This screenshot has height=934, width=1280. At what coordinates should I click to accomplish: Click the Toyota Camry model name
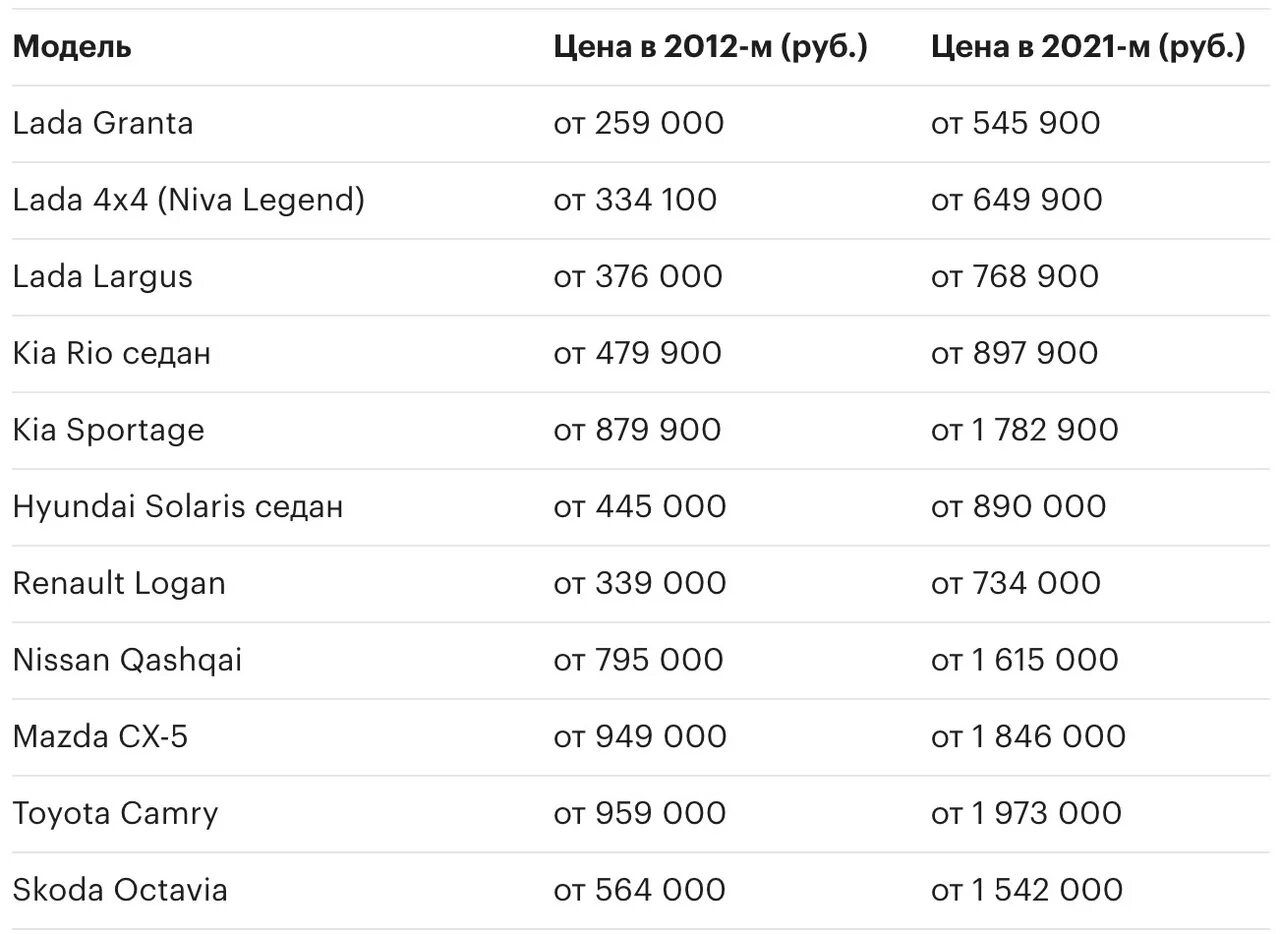[x=115, y=813]
